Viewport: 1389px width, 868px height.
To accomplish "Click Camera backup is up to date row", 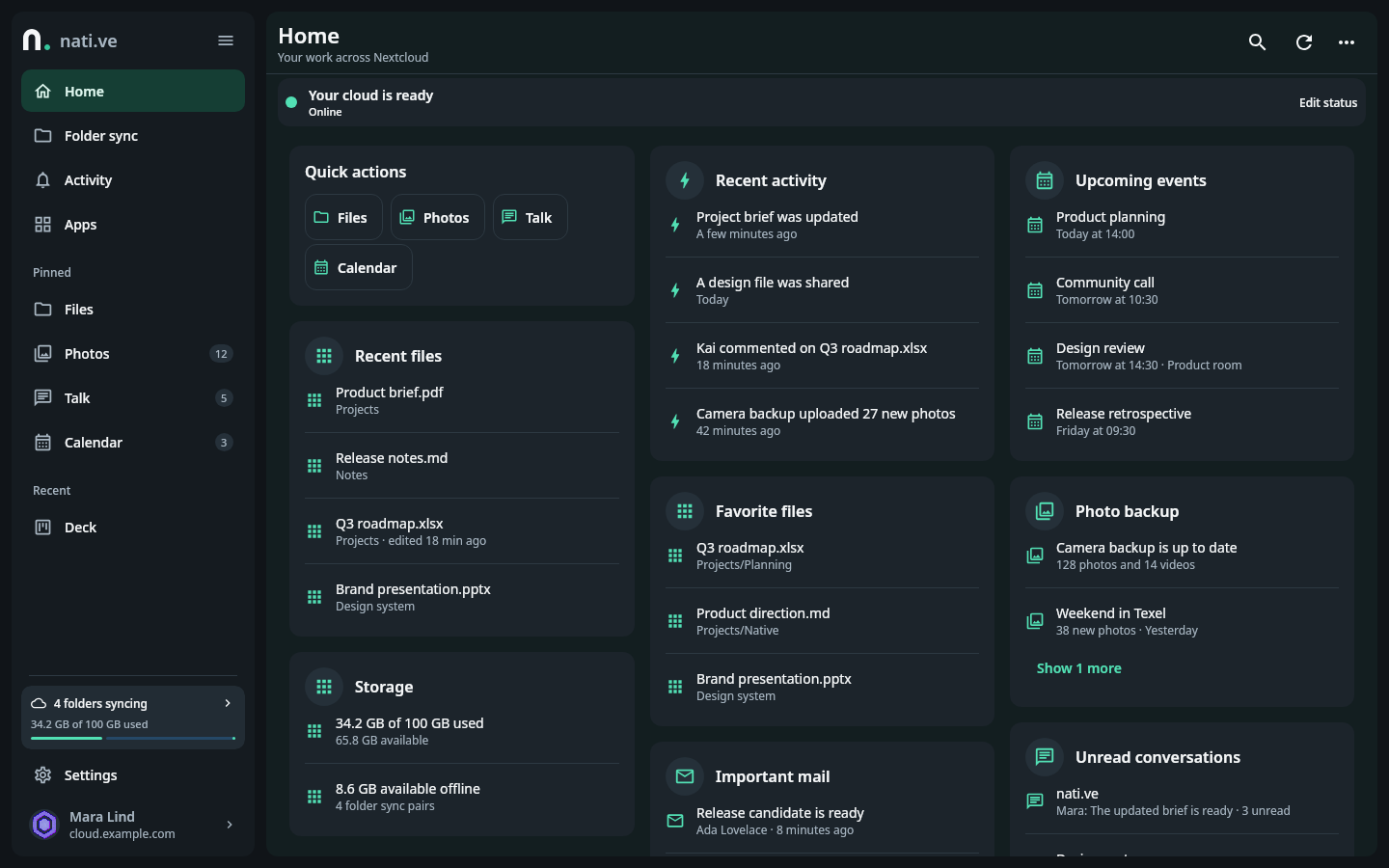I will [1183, 556].
